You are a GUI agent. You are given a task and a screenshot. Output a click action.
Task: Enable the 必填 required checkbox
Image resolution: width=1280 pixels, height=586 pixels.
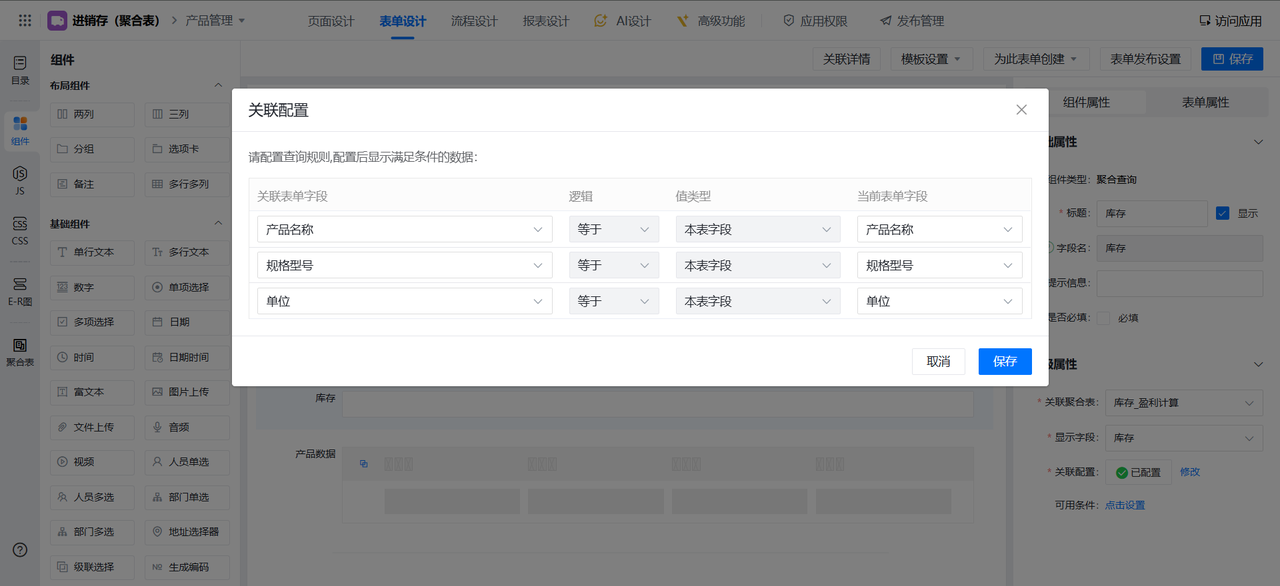[x=1104, y=318]
